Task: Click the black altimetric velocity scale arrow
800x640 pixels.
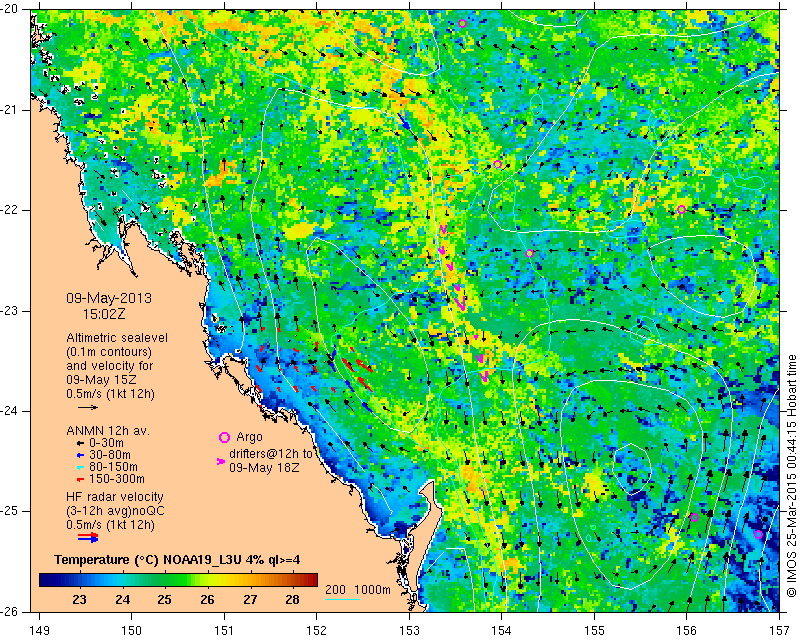Action: pos(88,407)
